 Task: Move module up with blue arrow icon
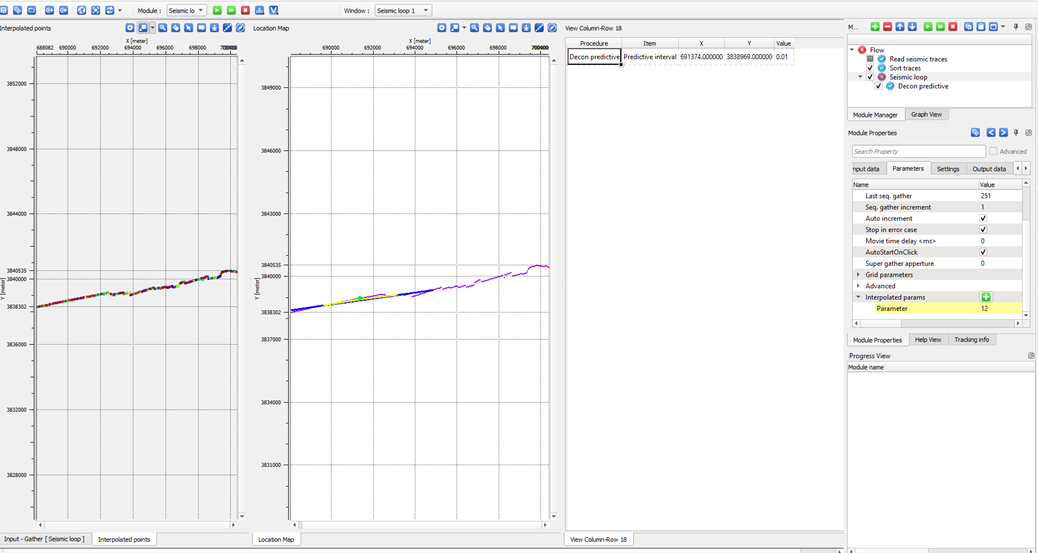coord(900,27)
